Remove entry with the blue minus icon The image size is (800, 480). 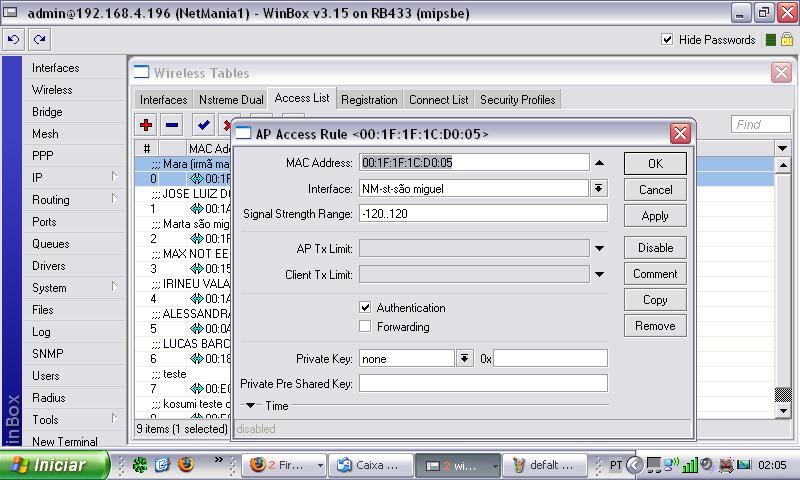point(172,124)
